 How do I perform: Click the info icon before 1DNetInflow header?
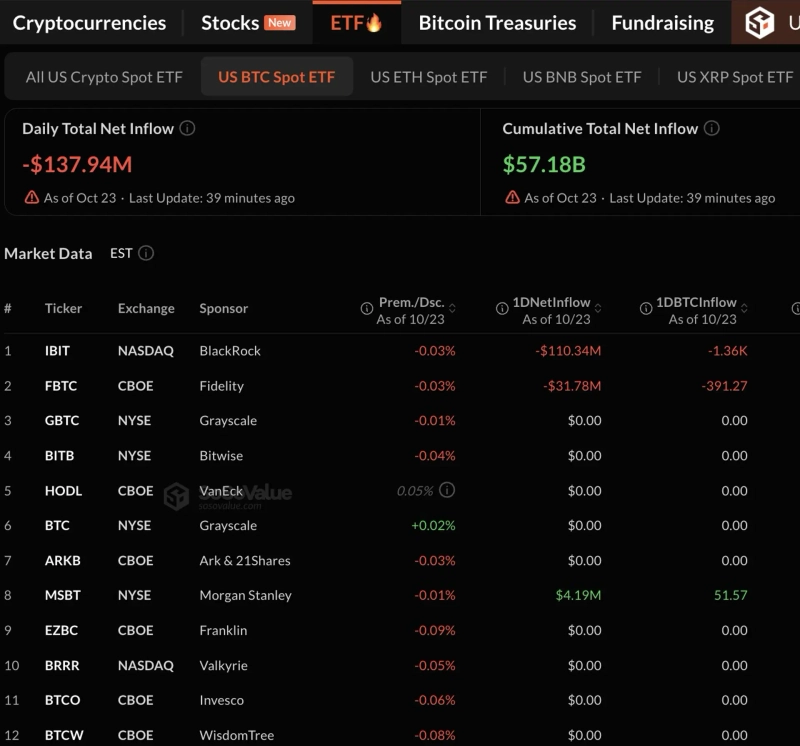pos(502,308)
